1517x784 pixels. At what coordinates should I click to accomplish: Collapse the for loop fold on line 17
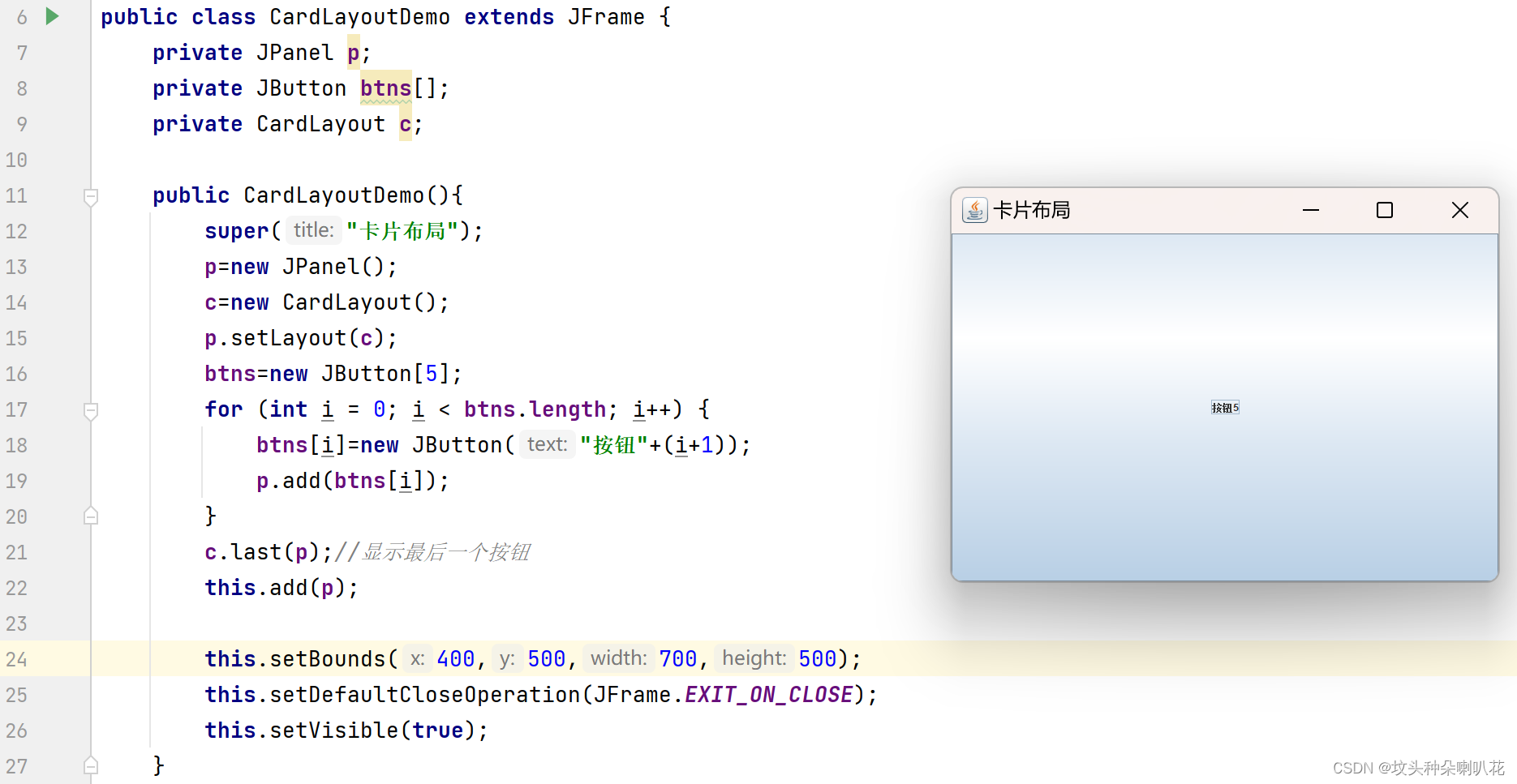click(x=91, y=410)
